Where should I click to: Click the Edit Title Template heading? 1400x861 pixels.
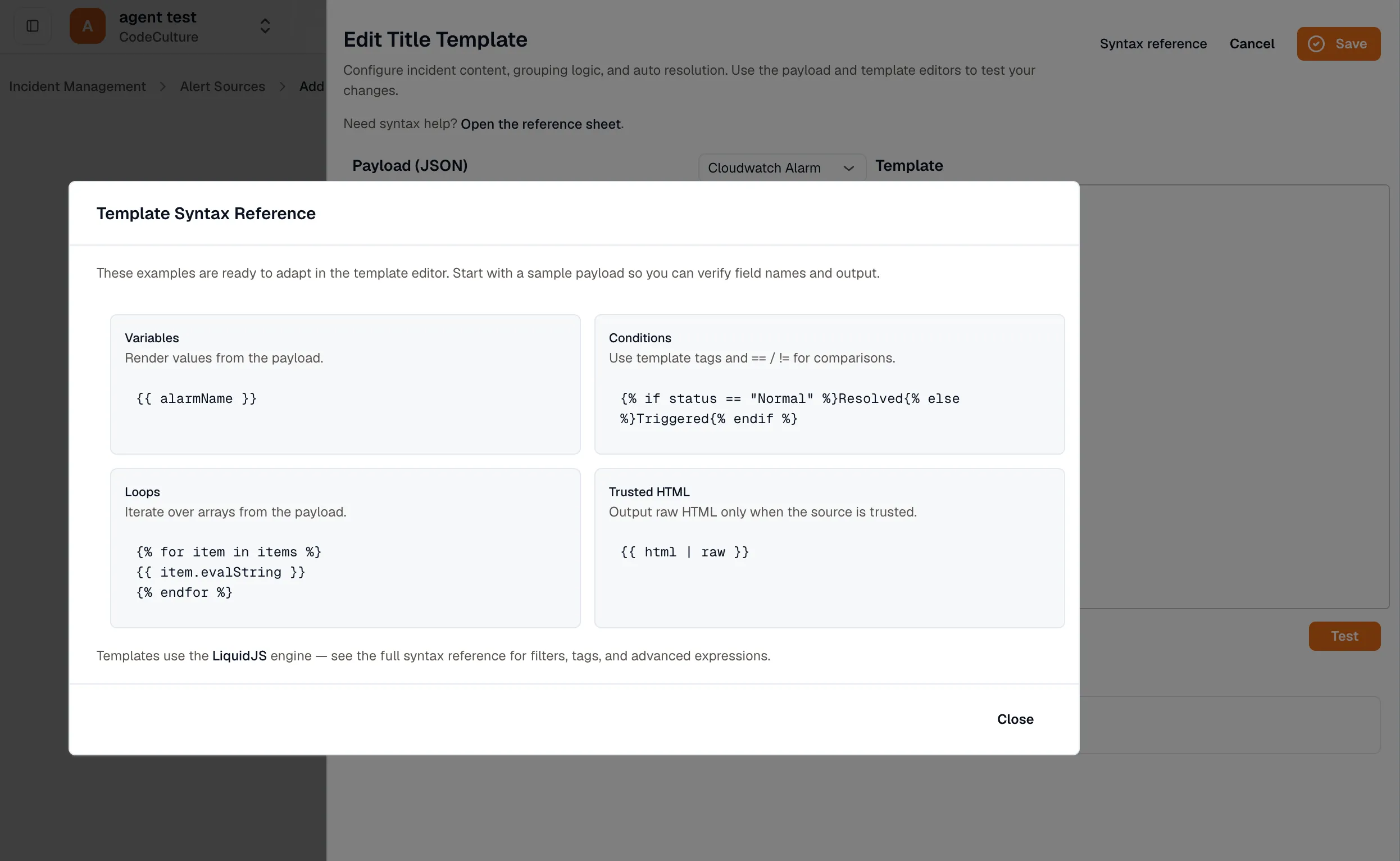tap(435, 40)
